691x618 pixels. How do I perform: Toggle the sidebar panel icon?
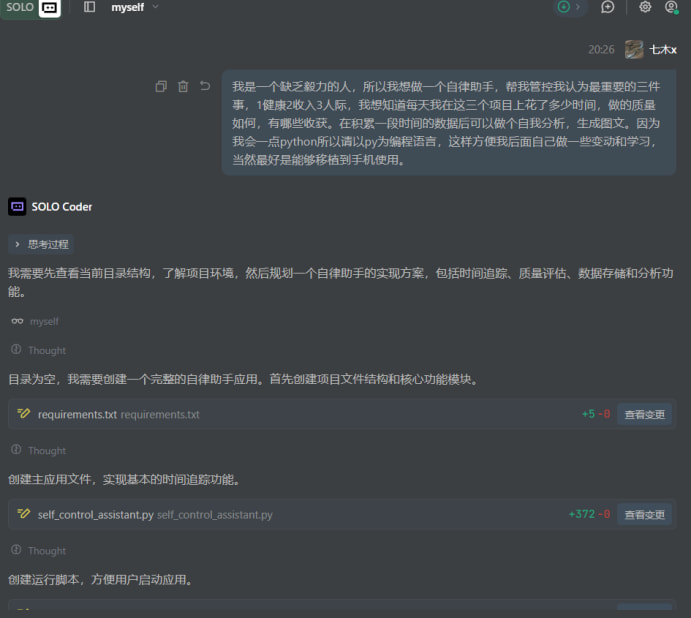click(x=89, y=7)
